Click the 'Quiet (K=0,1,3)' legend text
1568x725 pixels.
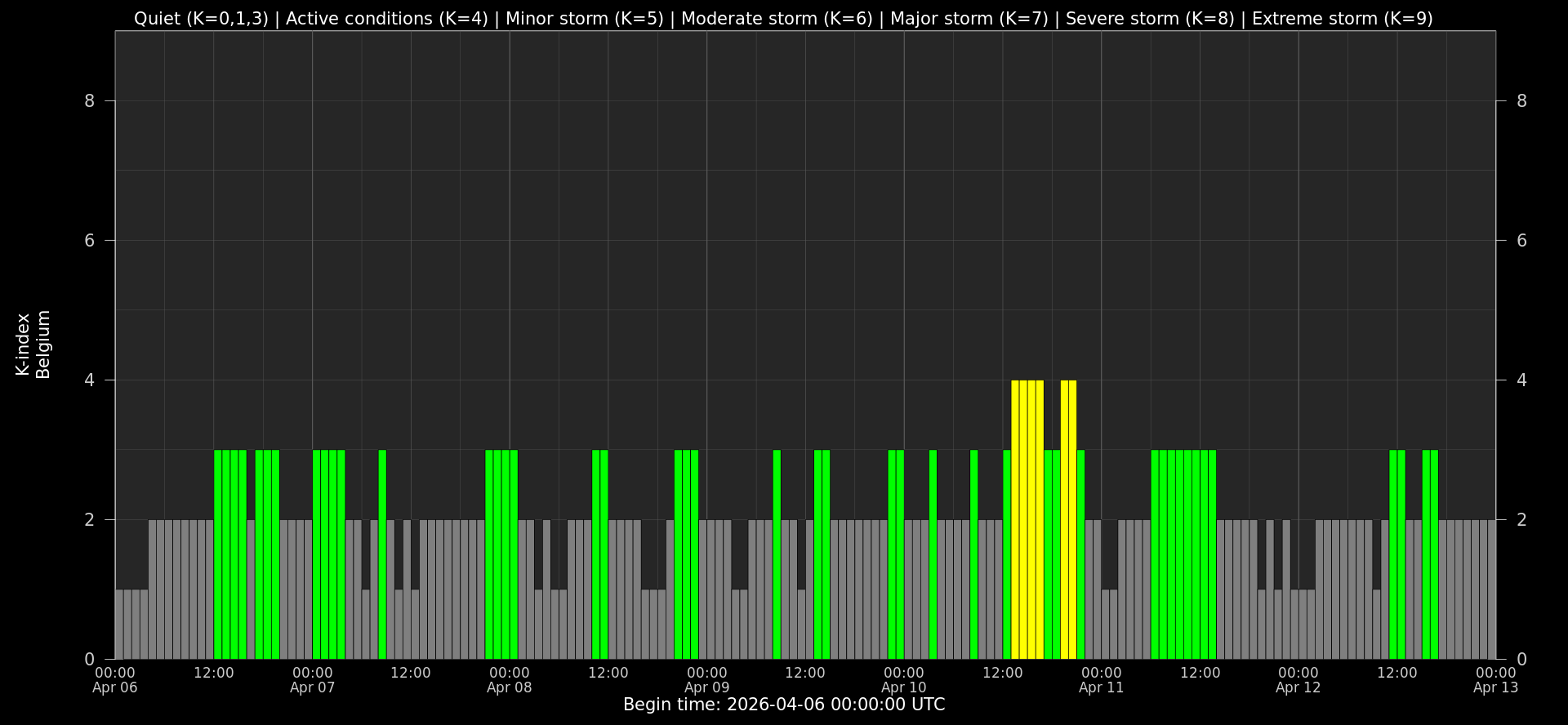pyautogui.click(x=201, y=19)
